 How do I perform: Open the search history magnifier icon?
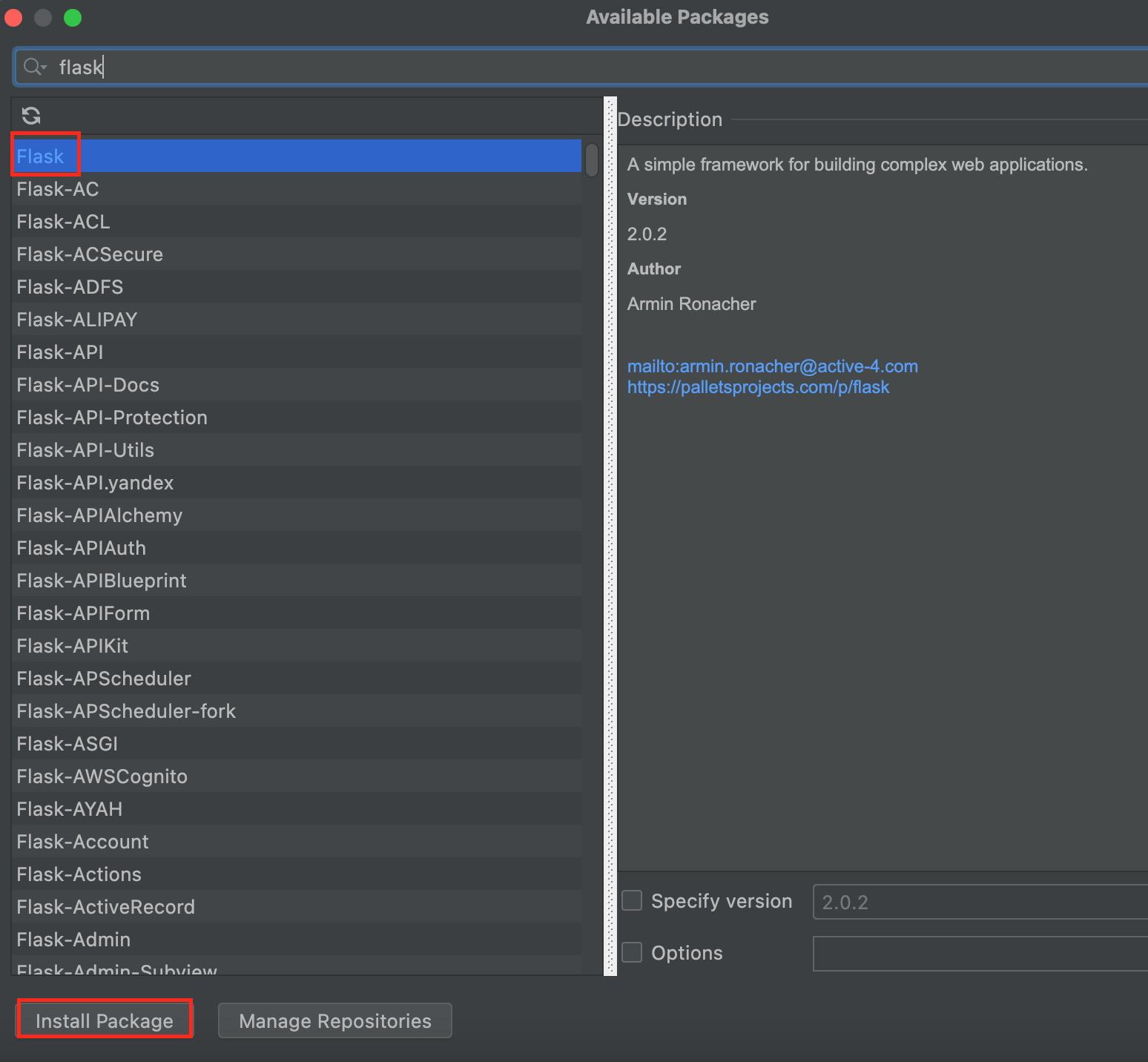pos(34,67)
